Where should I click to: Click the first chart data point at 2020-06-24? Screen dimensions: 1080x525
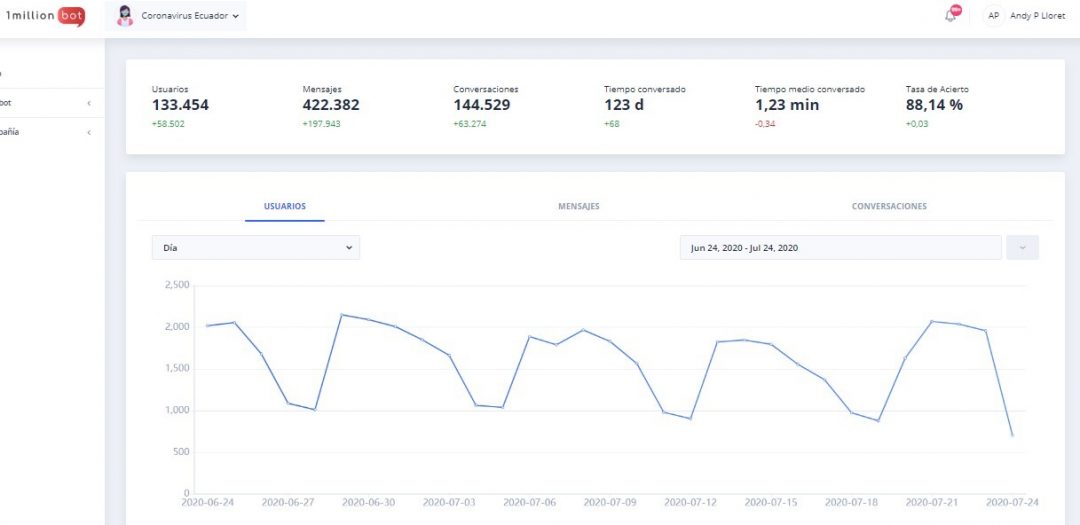tap(207, 325)
